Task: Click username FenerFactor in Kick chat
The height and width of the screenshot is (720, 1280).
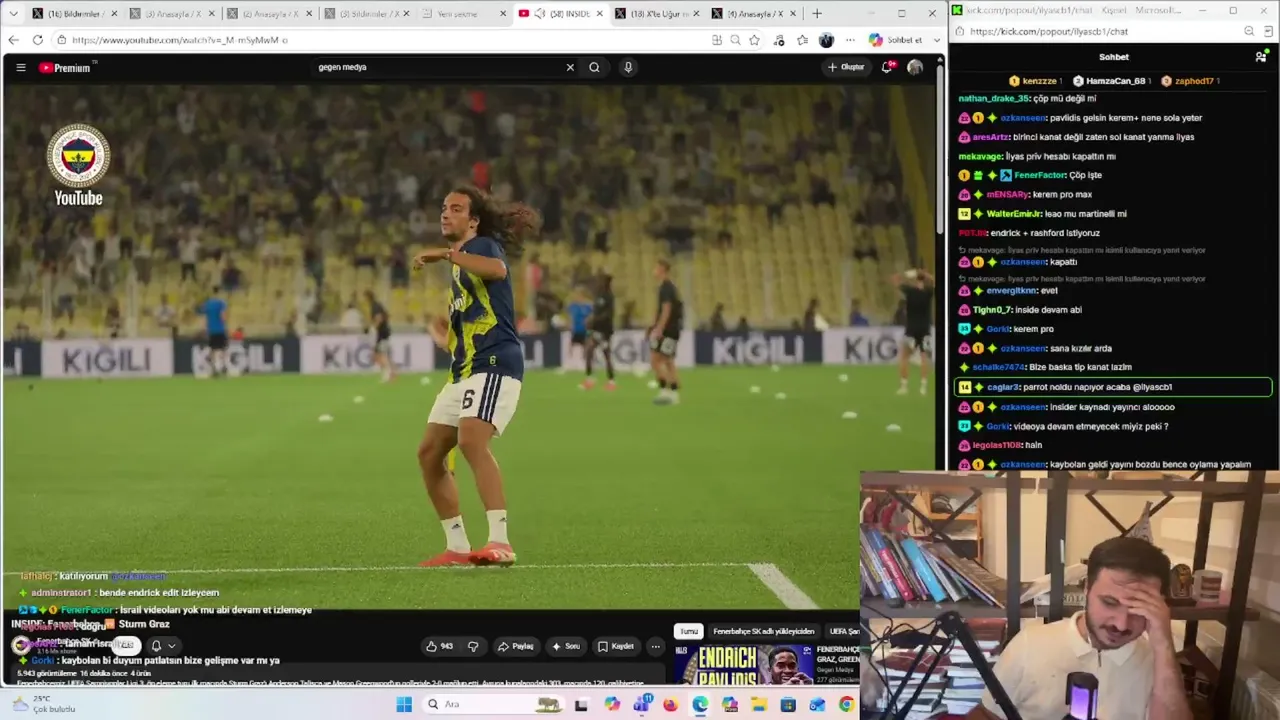Action: point(1039,175)
